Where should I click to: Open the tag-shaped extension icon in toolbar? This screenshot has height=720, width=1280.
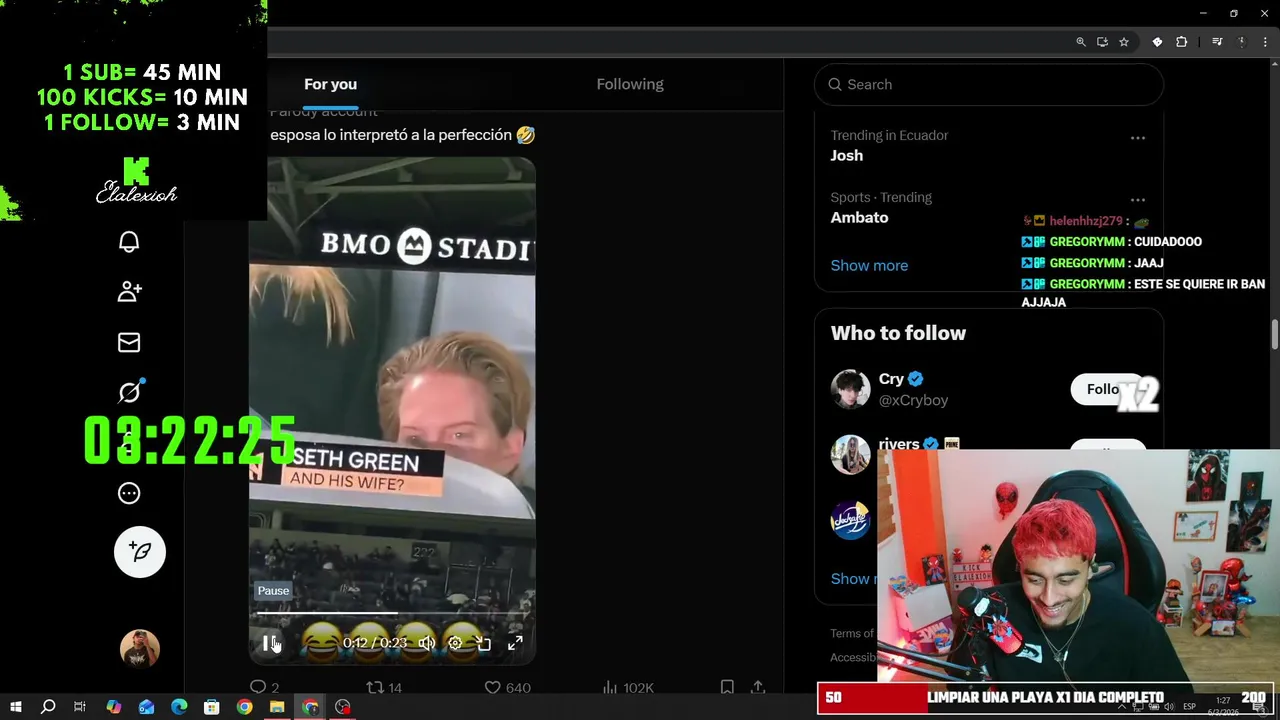coord(1157,42)
